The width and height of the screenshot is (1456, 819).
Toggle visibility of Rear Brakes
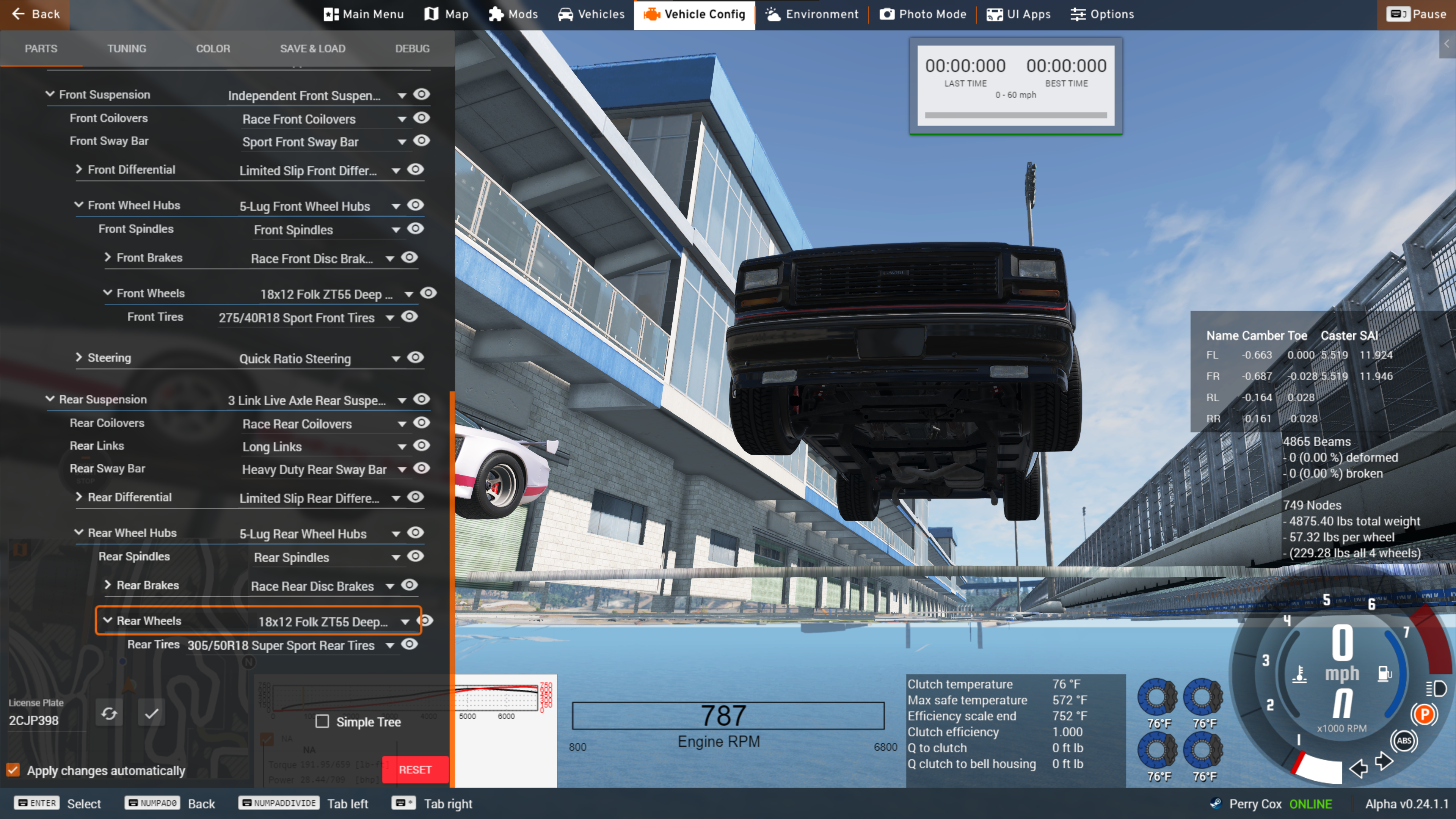point(409,585)
